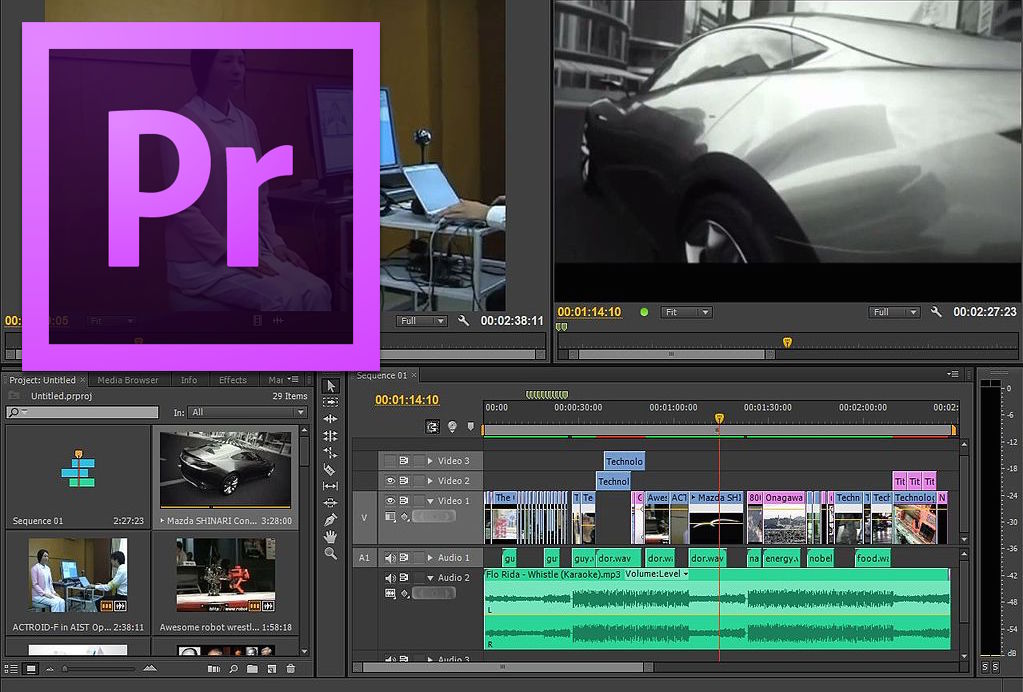
Task: Switch project panel to icon view
Action: tap(31, 669)
